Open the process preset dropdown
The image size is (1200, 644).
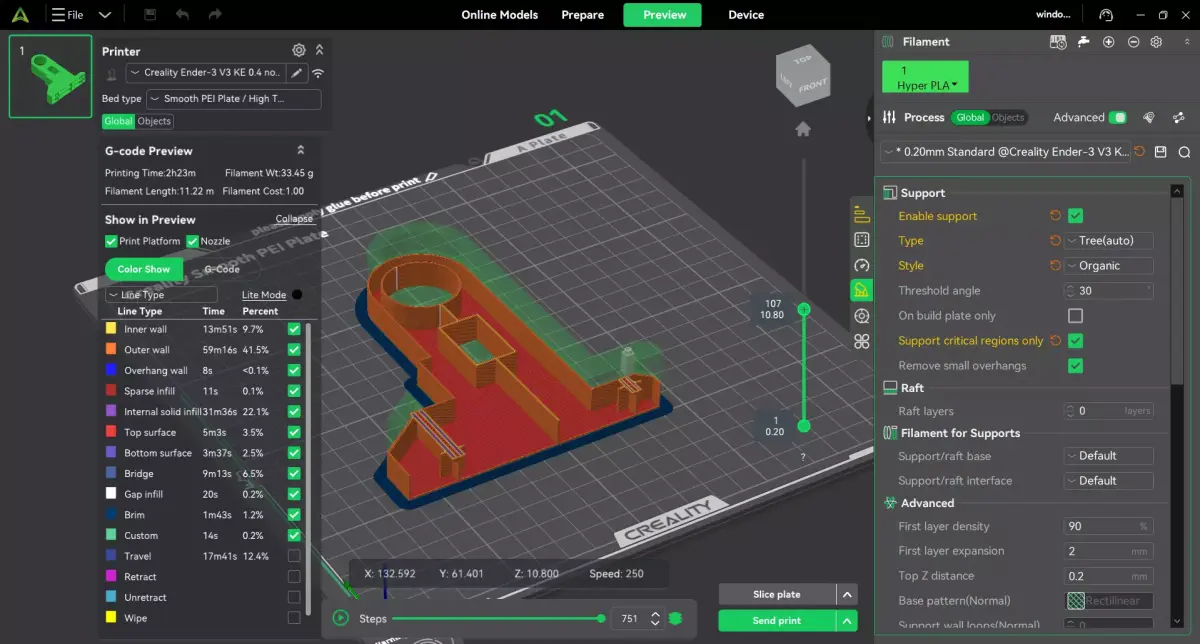[1005, 152]
